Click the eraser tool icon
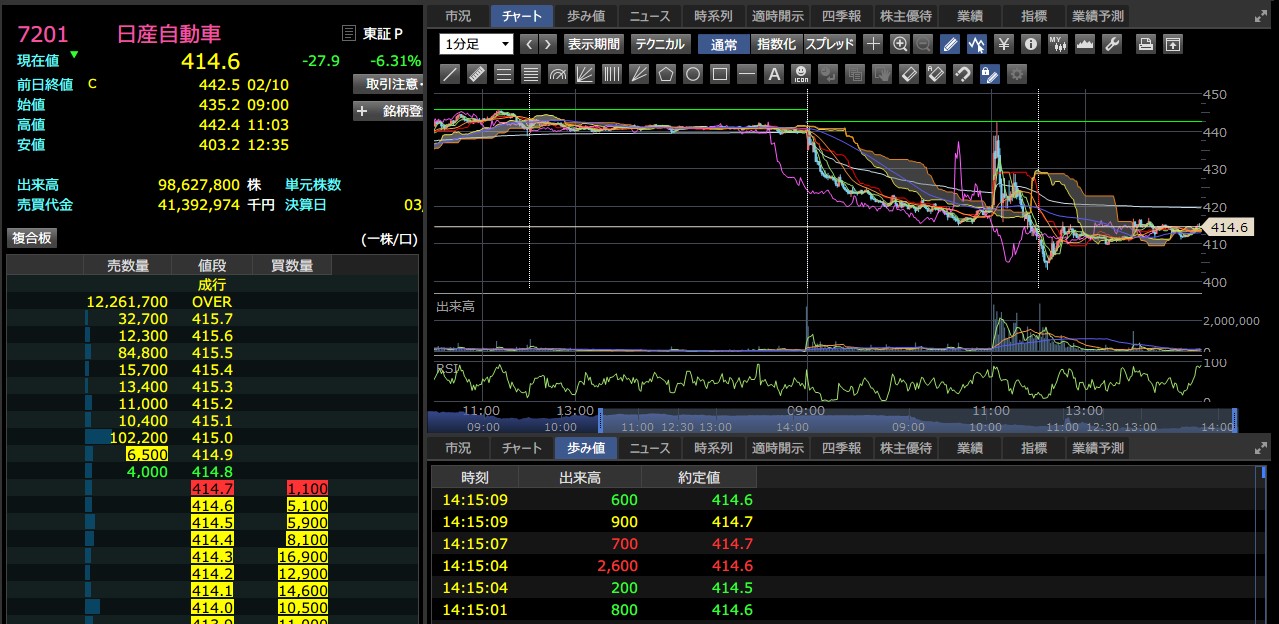Image resolution: width=1279 pixels, height=624 pixels. click(908, 74)
